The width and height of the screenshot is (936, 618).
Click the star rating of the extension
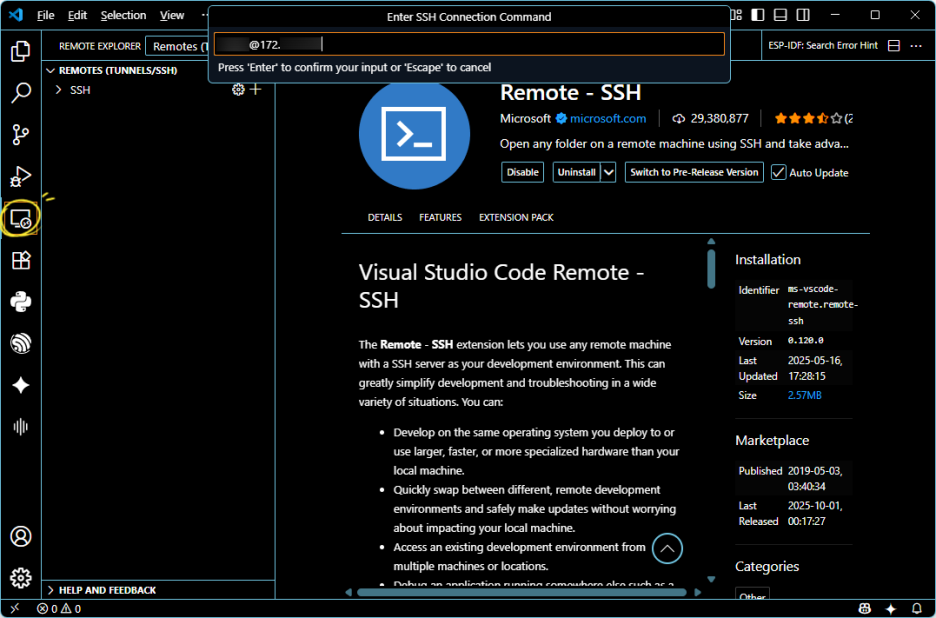(x=808, y=118)
